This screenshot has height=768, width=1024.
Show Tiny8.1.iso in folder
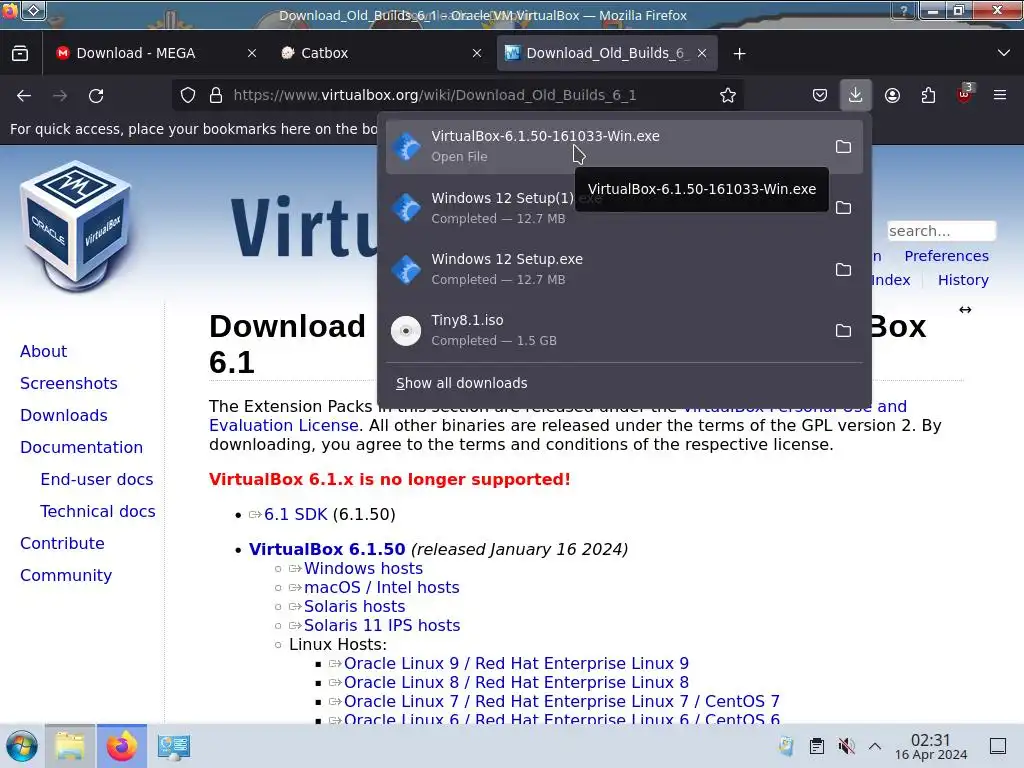843,330
